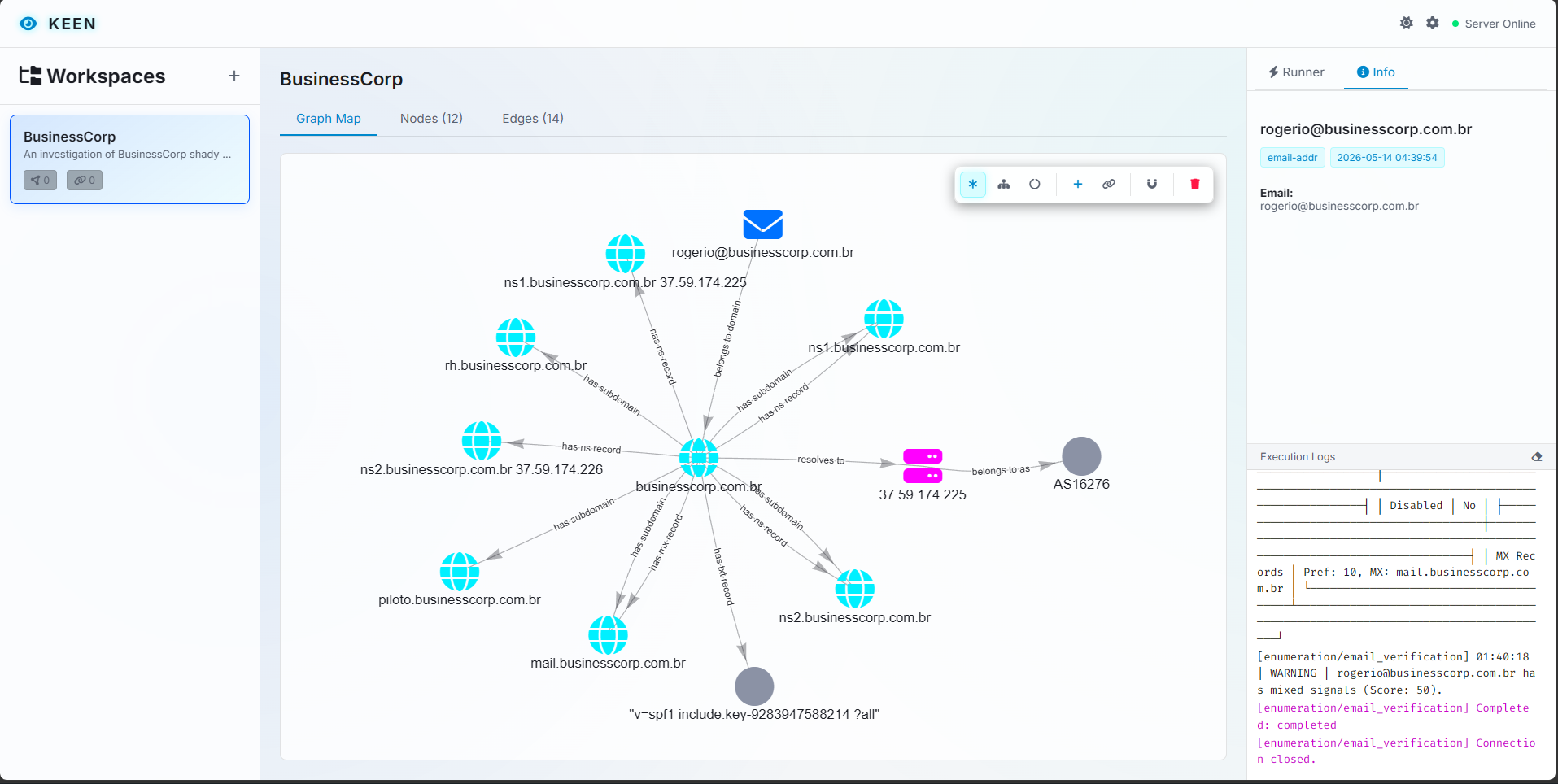Click the BusinessCorp page title

pos(342,79)
